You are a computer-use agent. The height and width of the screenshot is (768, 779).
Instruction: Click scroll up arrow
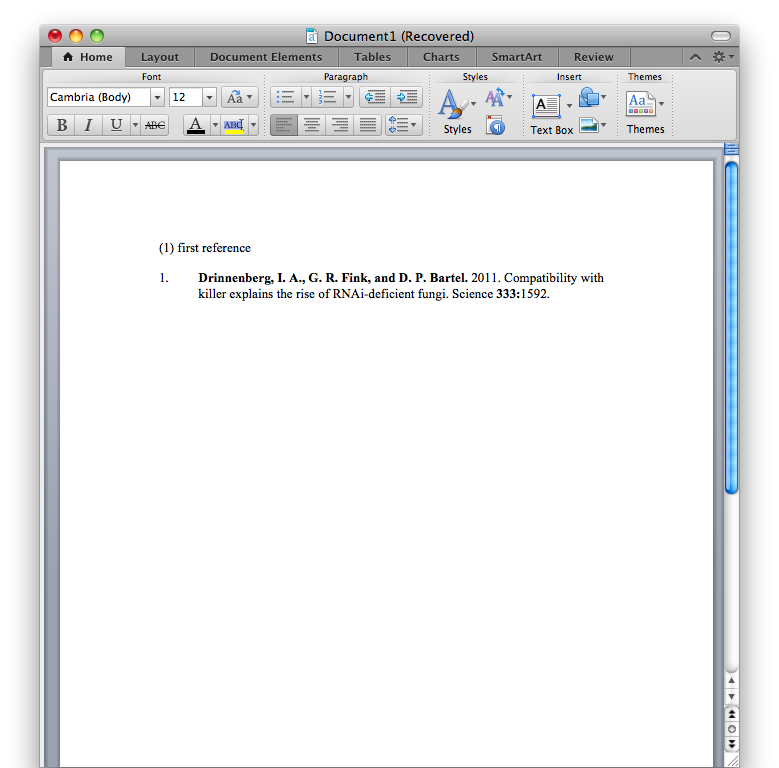point(731,681)
